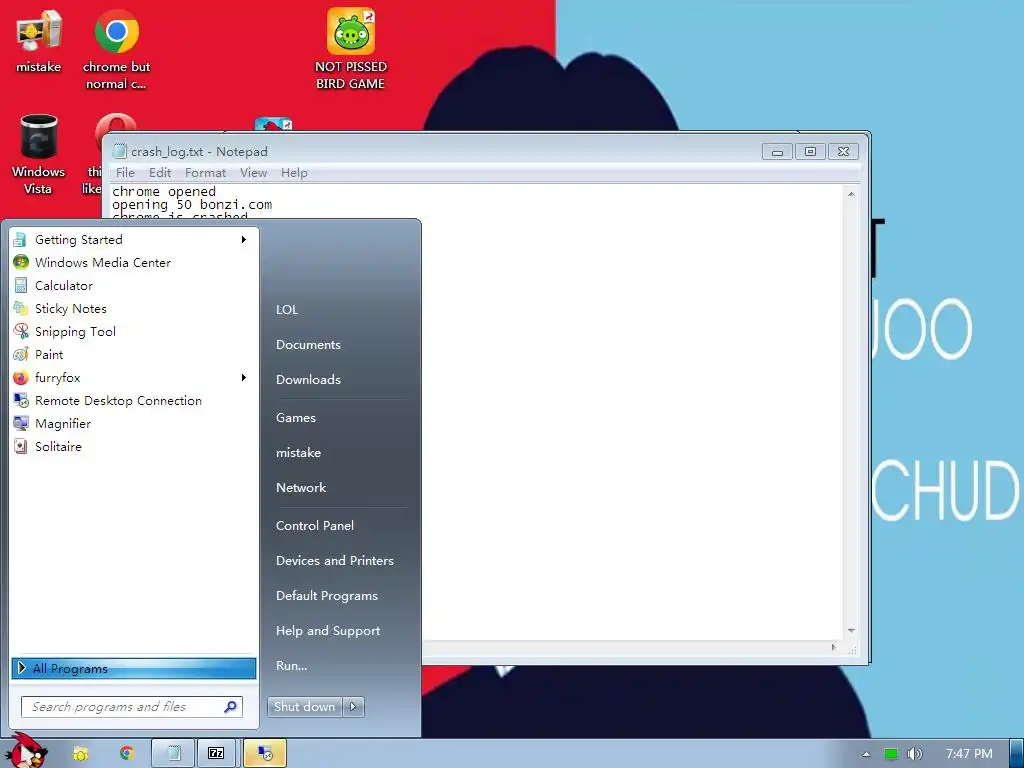Screen dimensions: 1024x768
Task: Open the file explorer taskbar icon
Action: pos(80,754)
